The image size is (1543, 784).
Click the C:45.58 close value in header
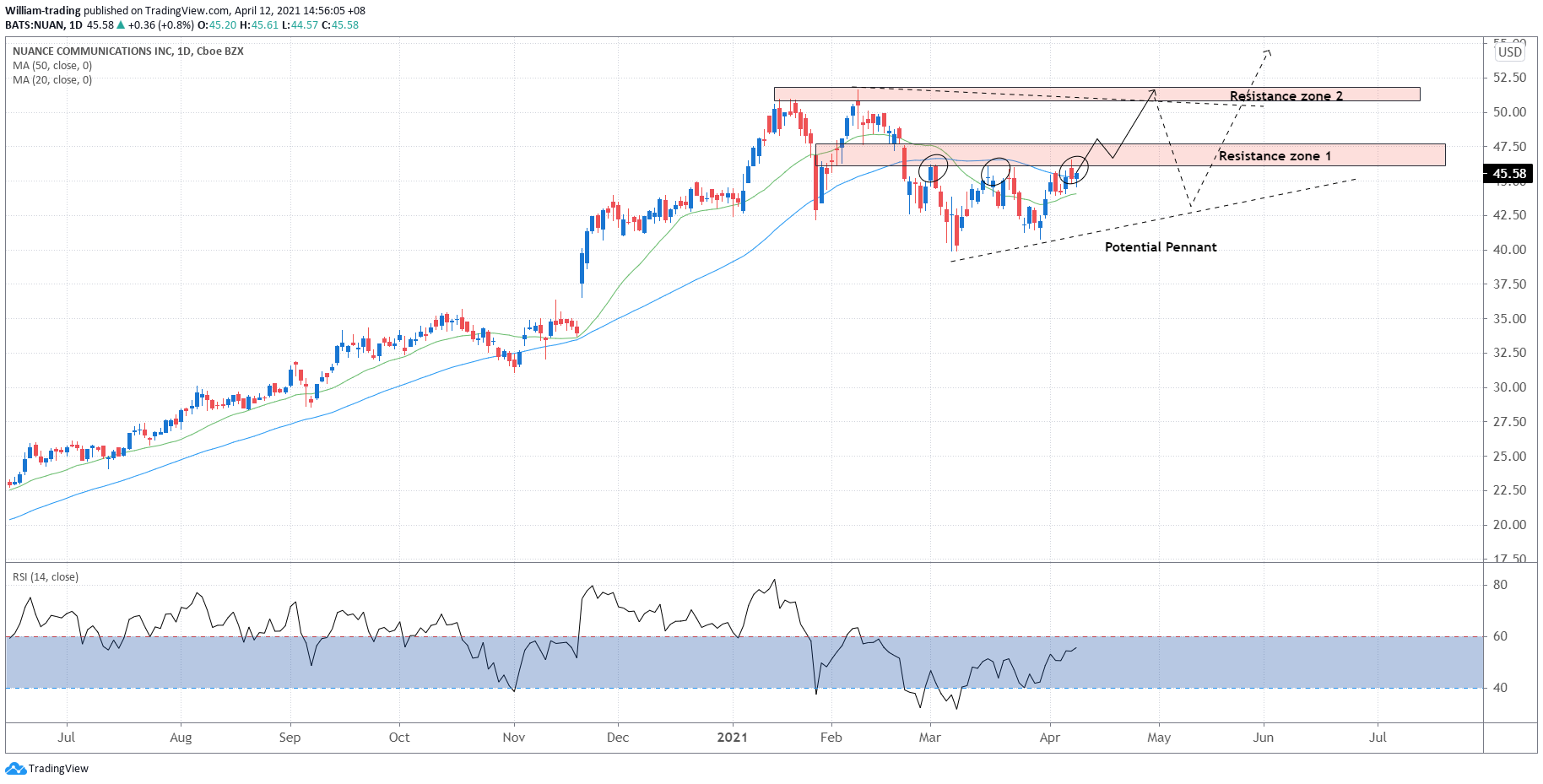click(x=340, y=25)
